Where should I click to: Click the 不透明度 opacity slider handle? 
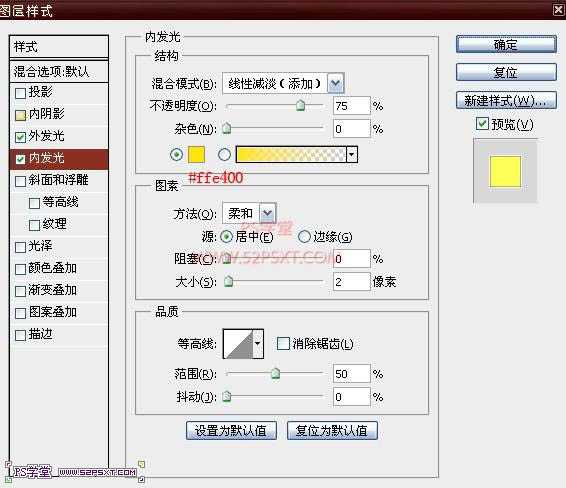pos(300,106)
